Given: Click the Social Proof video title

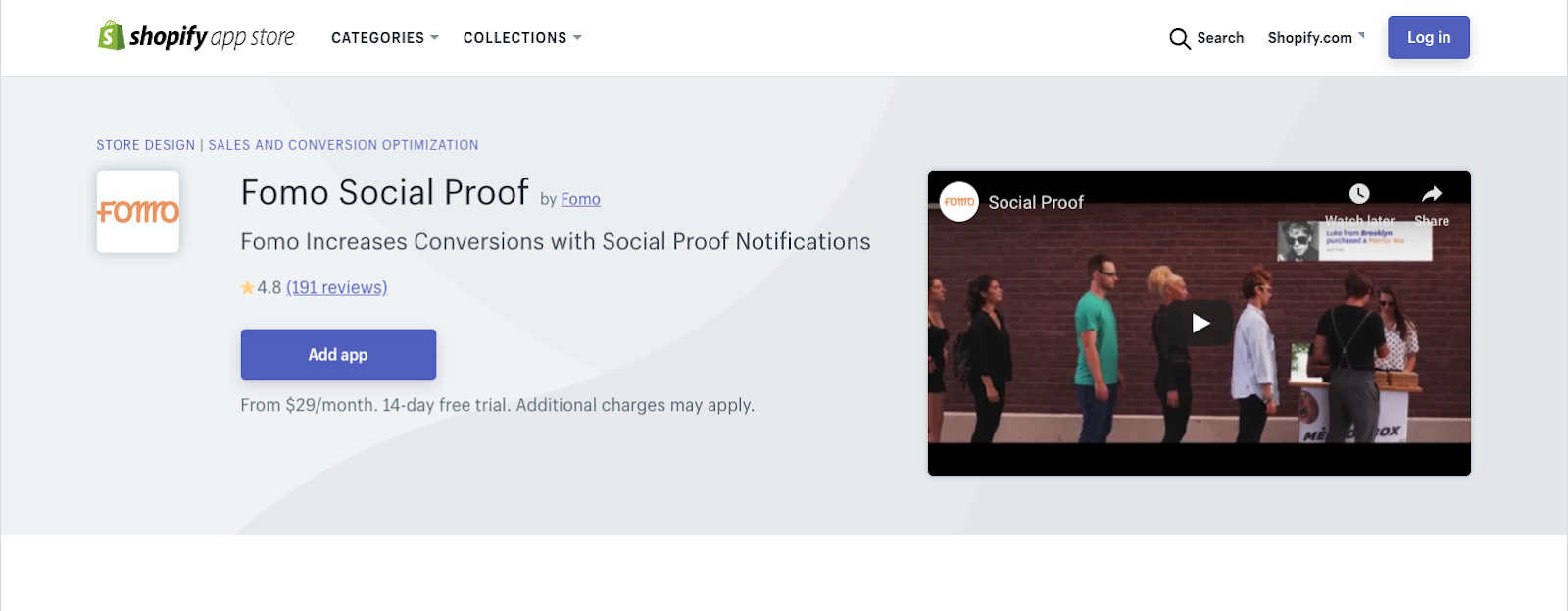Looking at the screenshot, I should pos(1036,203).
